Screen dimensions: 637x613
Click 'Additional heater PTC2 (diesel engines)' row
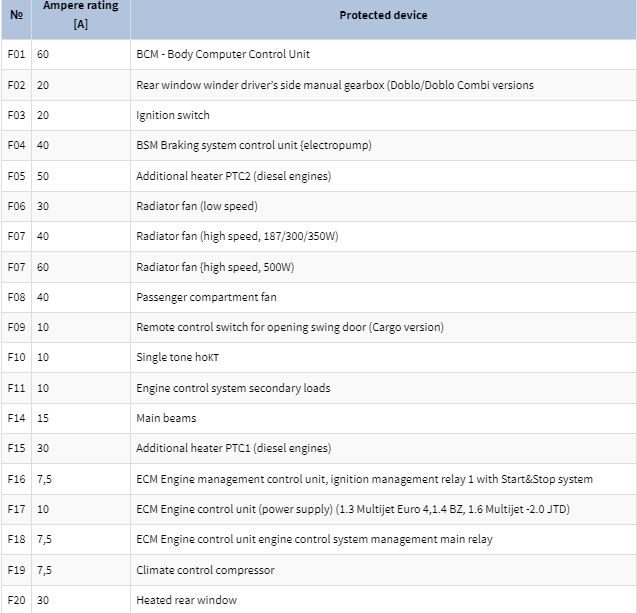pos(233,176)
